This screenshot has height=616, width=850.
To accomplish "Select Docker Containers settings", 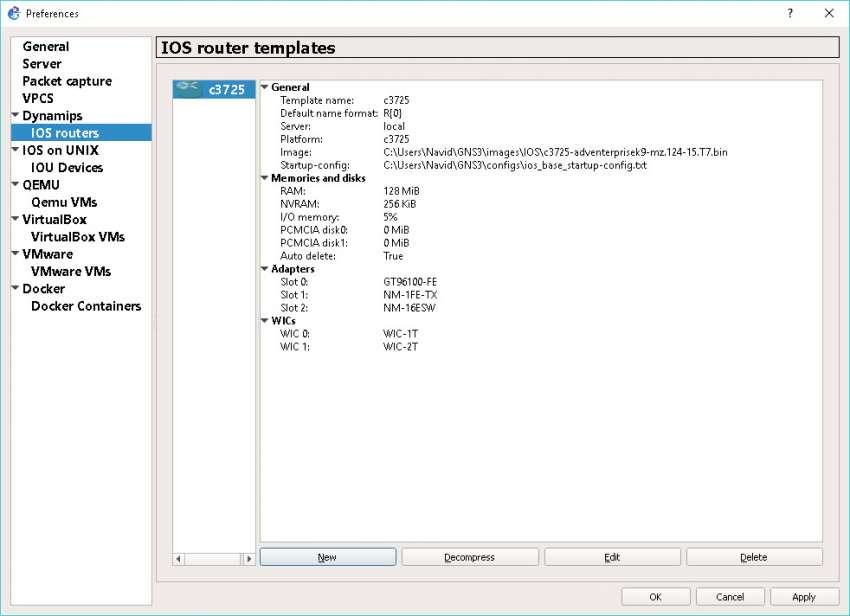I will click(x=86, y=306).
